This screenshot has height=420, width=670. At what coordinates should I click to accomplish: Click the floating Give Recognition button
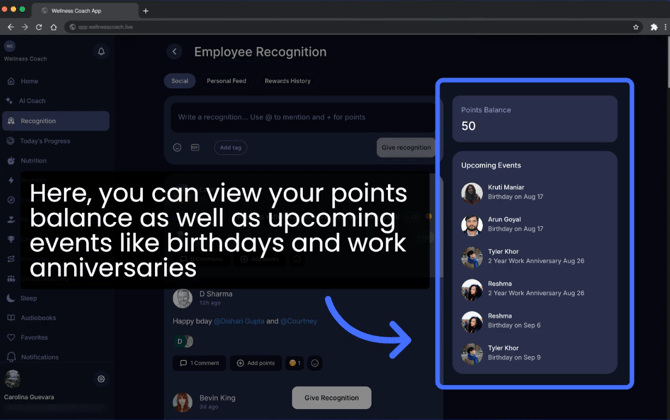click(332, 398)
